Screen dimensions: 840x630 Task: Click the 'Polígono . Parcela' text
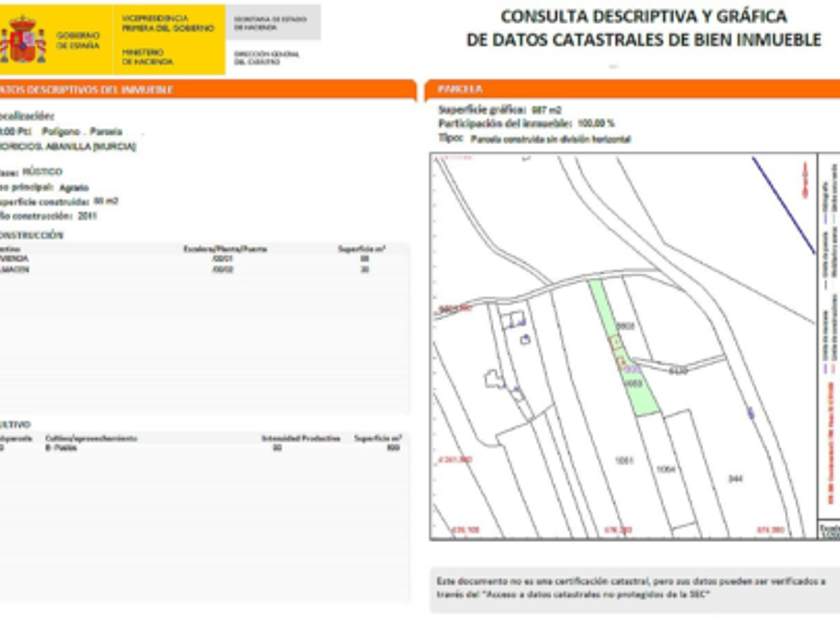pos(82,132)
